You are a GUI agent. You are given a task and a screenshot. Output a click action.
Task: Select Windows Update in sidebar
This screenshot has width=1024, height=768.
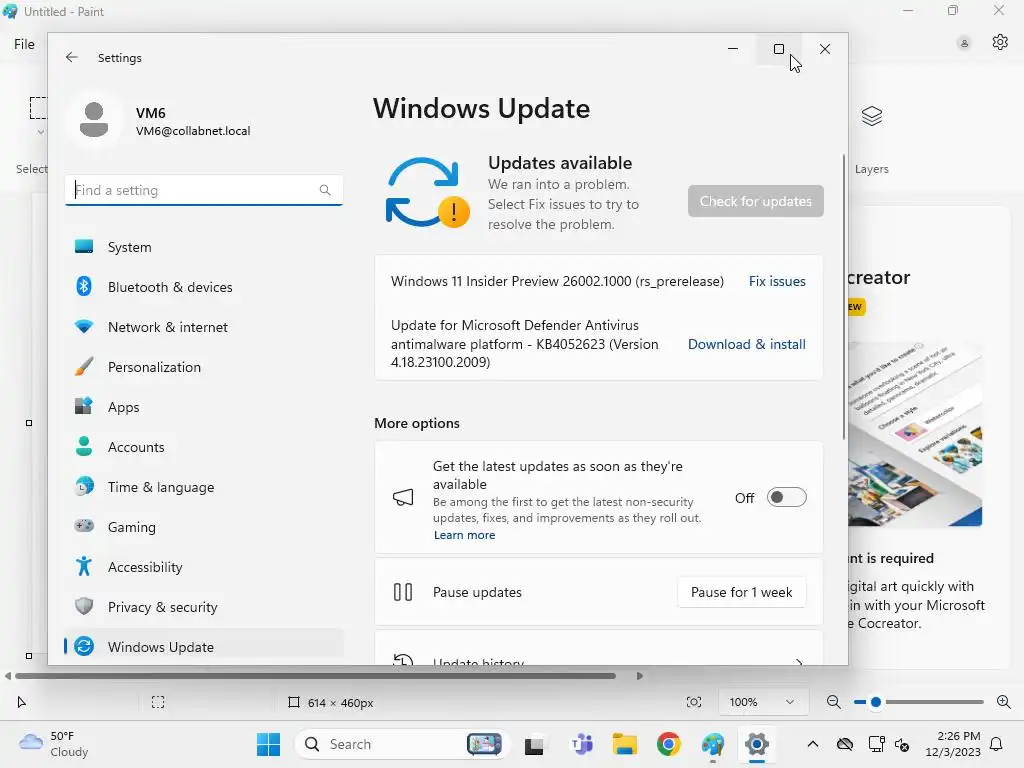(x=204, y=647)
